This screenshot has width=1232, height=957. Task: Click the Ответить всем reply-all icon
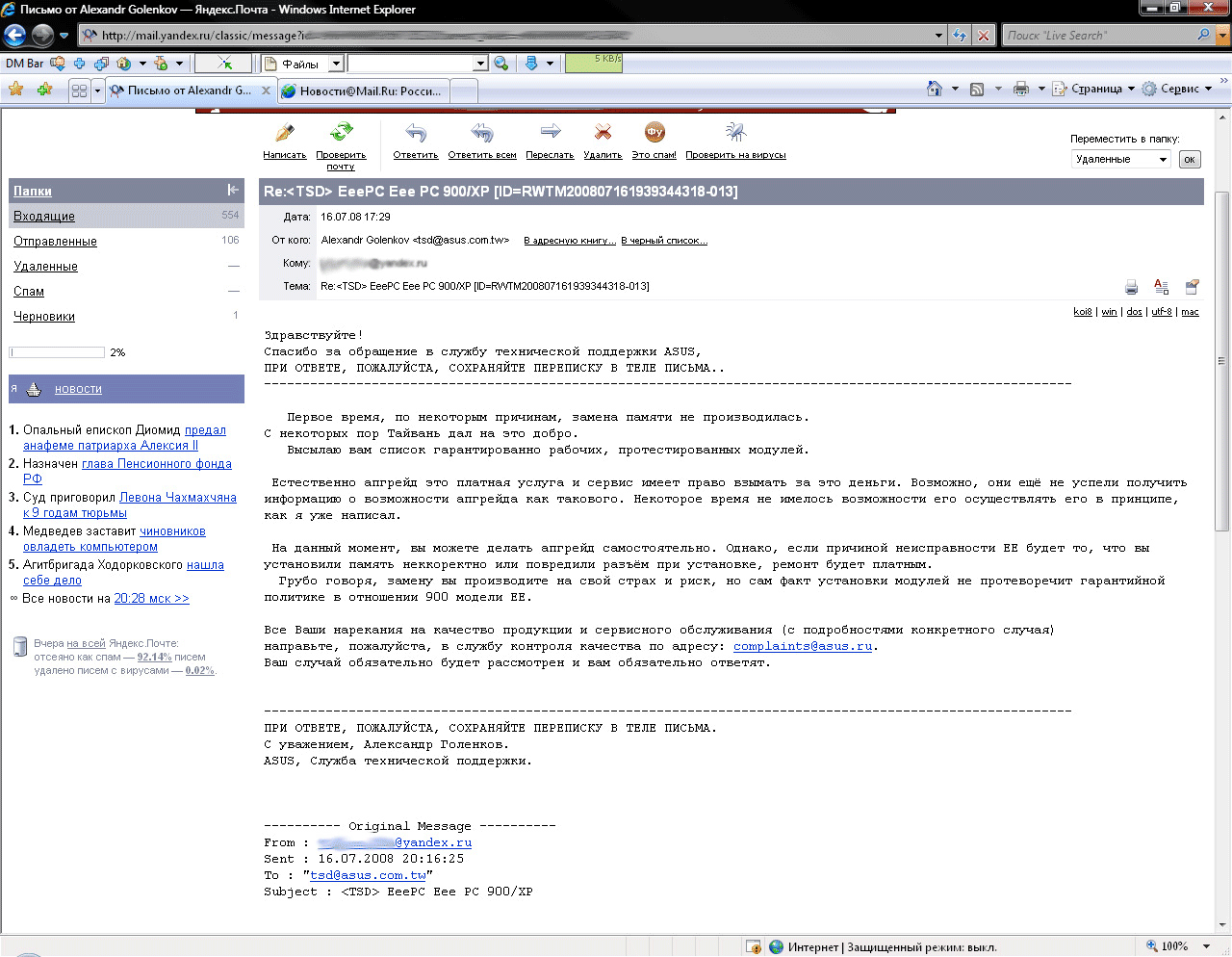point(482,132)
